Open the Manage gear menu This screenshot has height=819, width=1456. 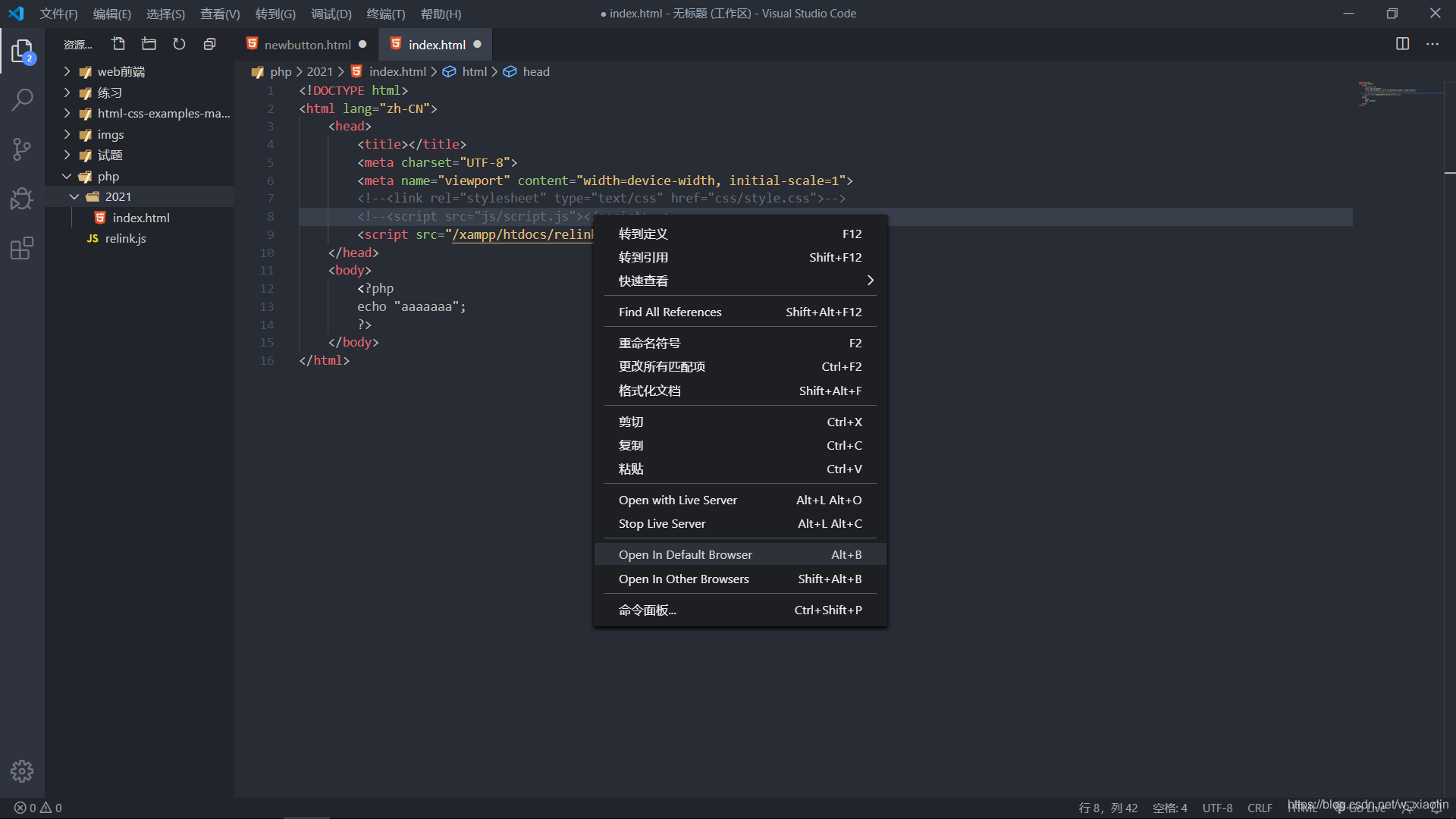[22, 771]
